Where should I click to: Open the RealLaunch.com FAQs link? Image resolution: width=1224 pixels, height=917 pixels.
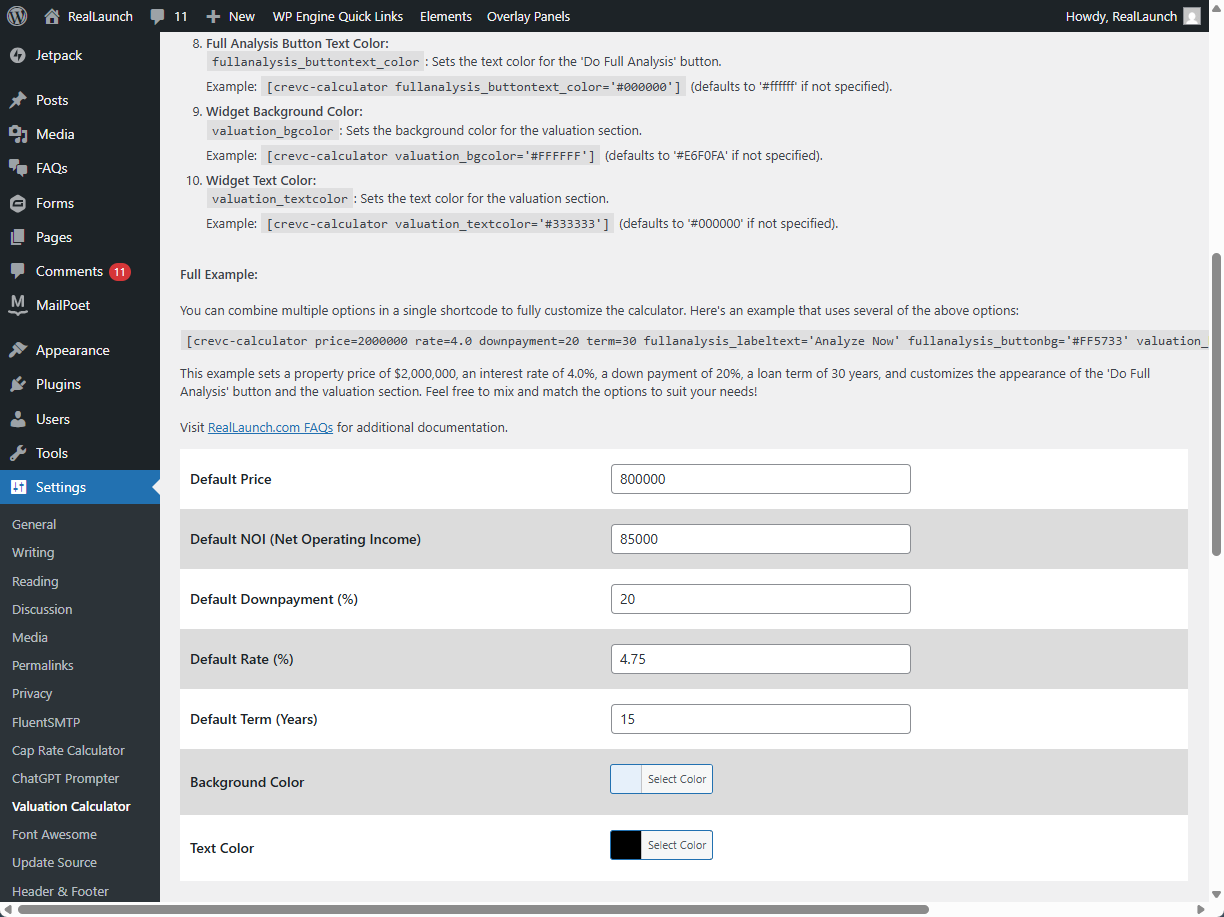pyautogui.click(x=270, y=428)
